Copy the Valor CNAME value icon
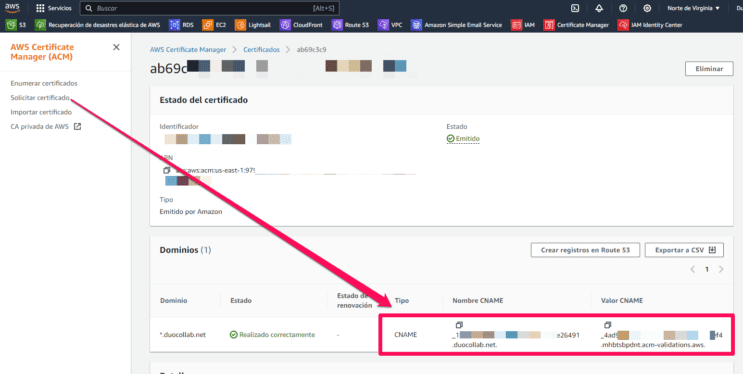 coord(607,325)
